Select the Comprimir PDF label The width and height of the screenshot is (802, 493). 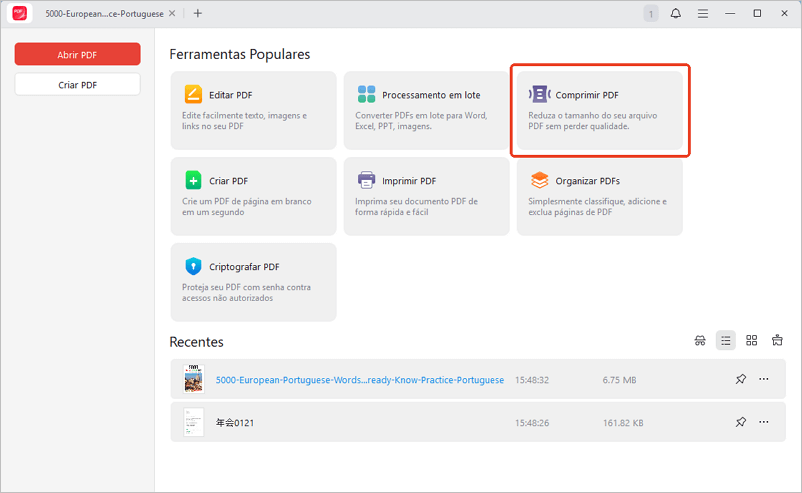(587, 95)
